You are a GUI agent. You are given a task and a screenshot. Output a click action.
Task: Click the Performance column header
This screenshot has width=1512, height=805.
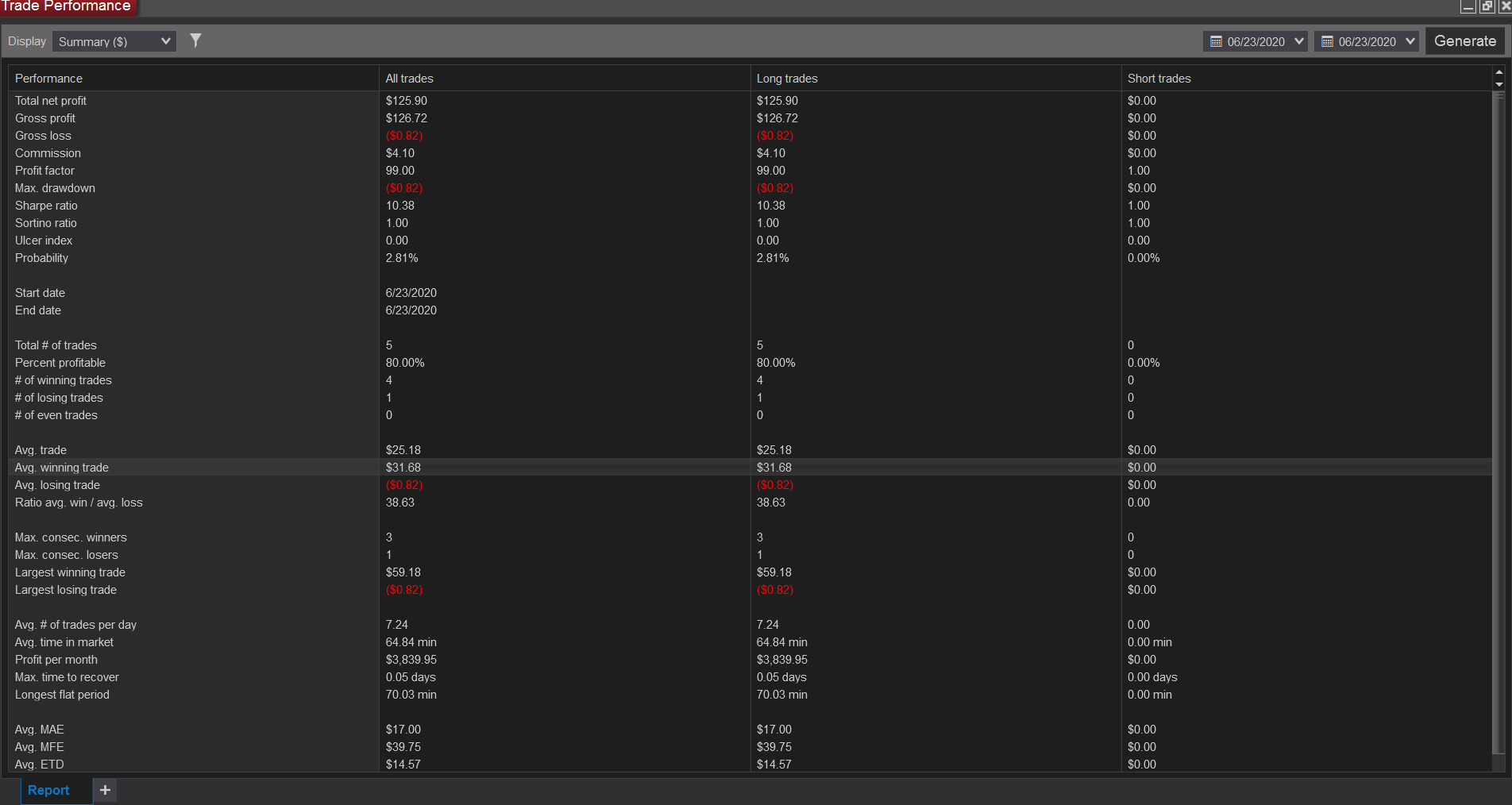pyautogui.click(x=193, y=79)
